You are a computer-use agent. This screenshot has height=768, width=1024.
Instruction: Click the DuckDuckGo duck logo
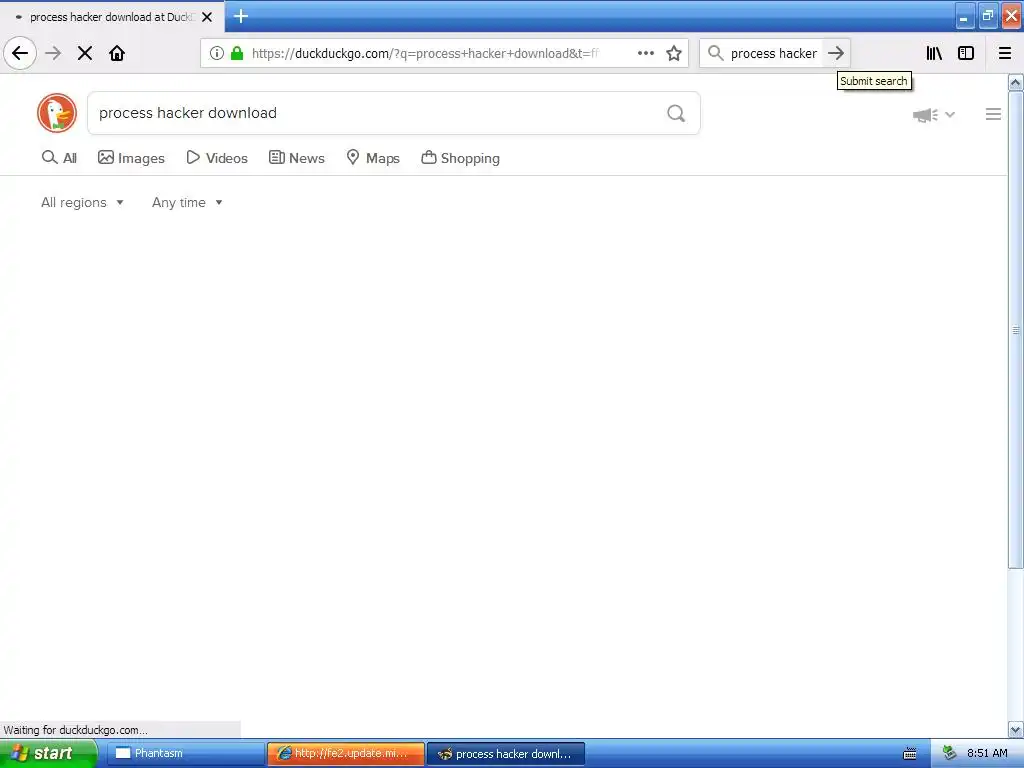click(57, 113)
